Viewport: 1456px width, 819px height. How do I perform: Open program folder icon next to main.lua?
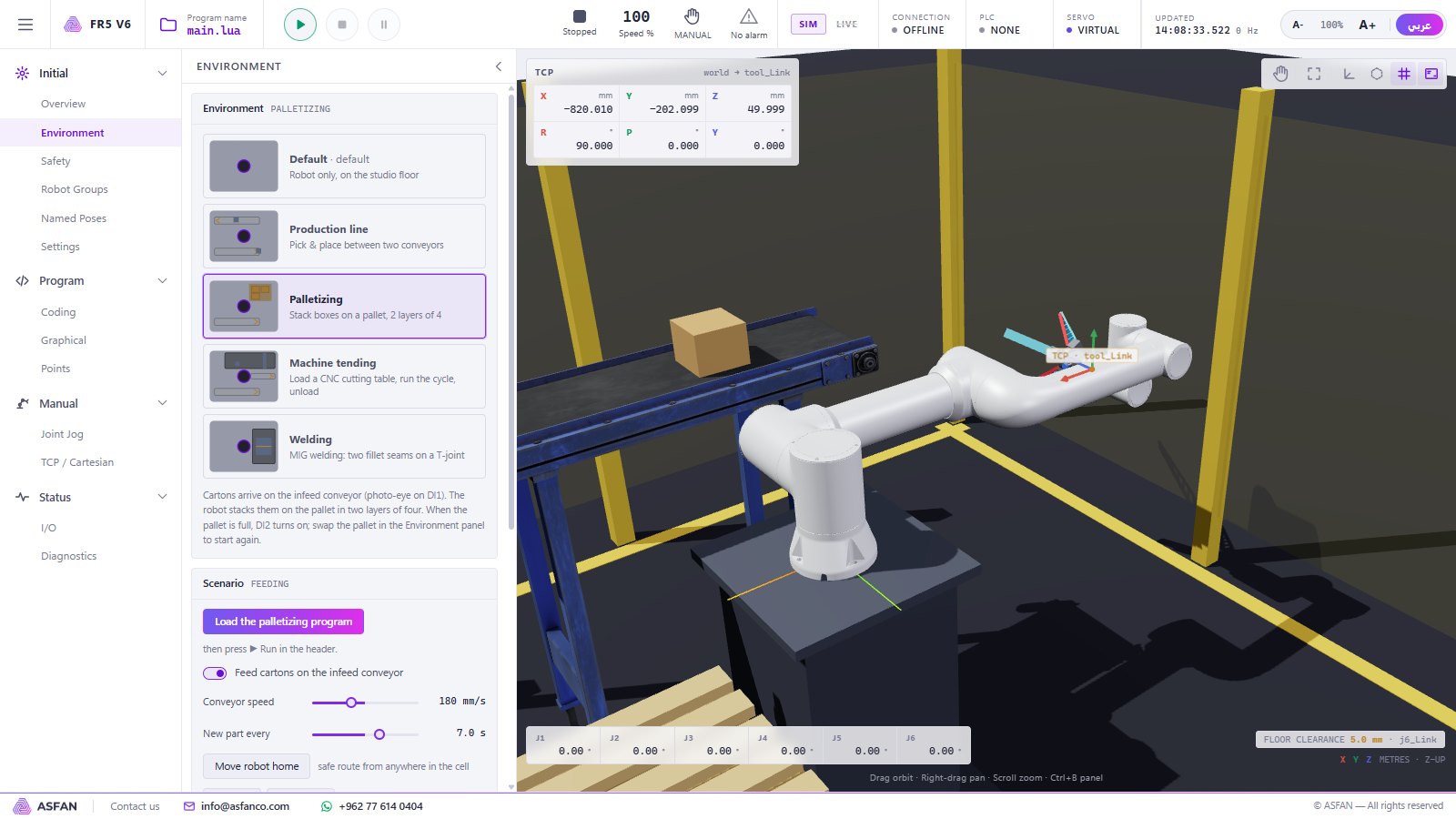[x=168, y=25]
